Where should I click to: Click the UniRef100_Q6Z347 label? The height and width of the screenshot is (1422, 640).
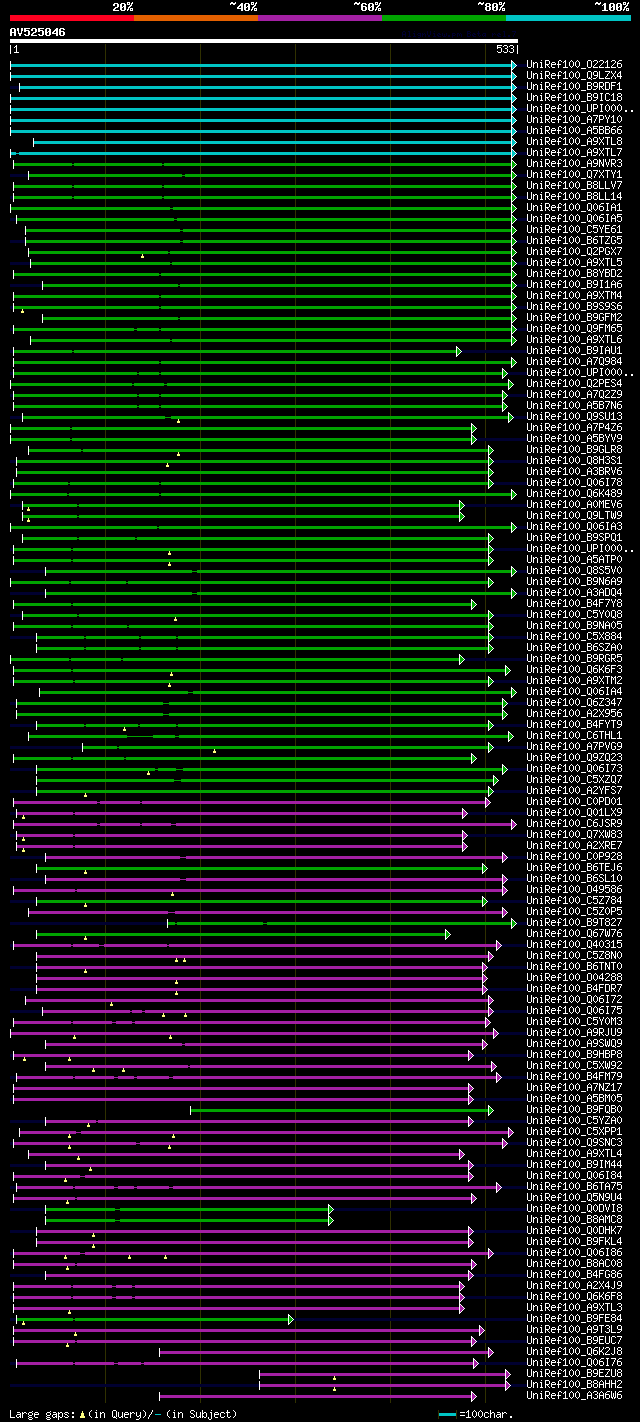[x=574, y=702]
